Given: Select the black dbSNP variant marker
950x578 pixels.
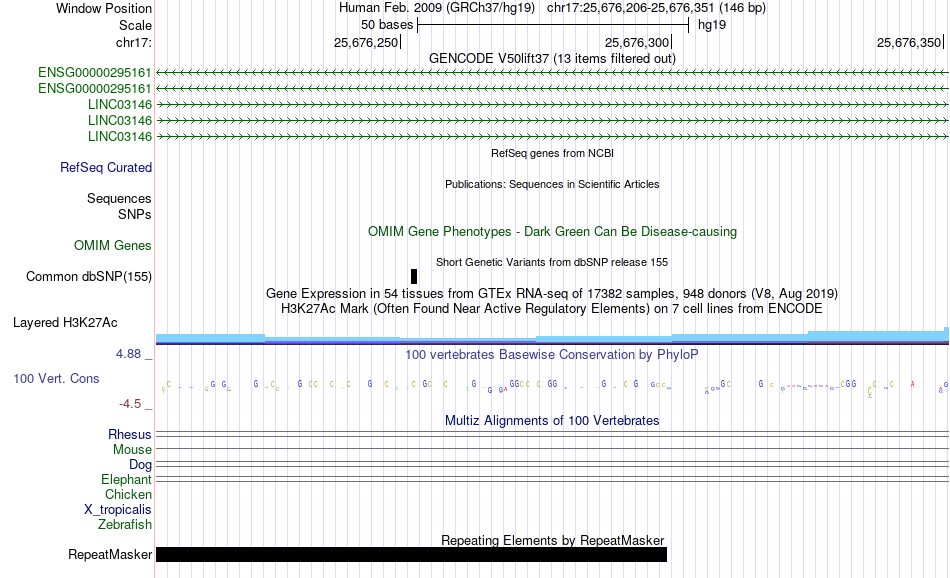Looking at the screenshot, I should click(414, 276).
